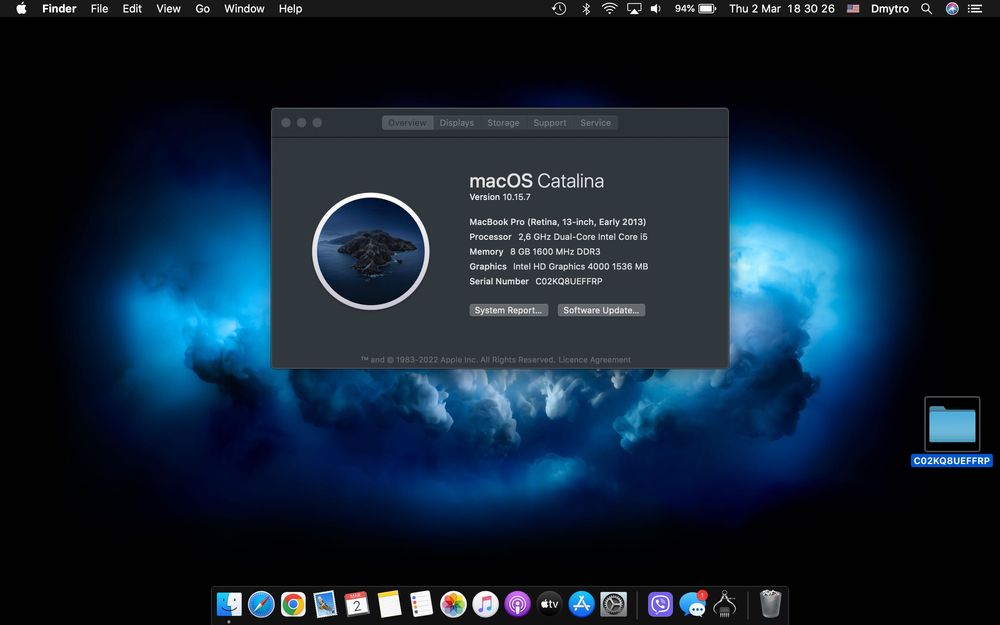Open the Dmytro user menu
Image resolution: width=1000 pixels, height=625 pixels.
point(890,8)
